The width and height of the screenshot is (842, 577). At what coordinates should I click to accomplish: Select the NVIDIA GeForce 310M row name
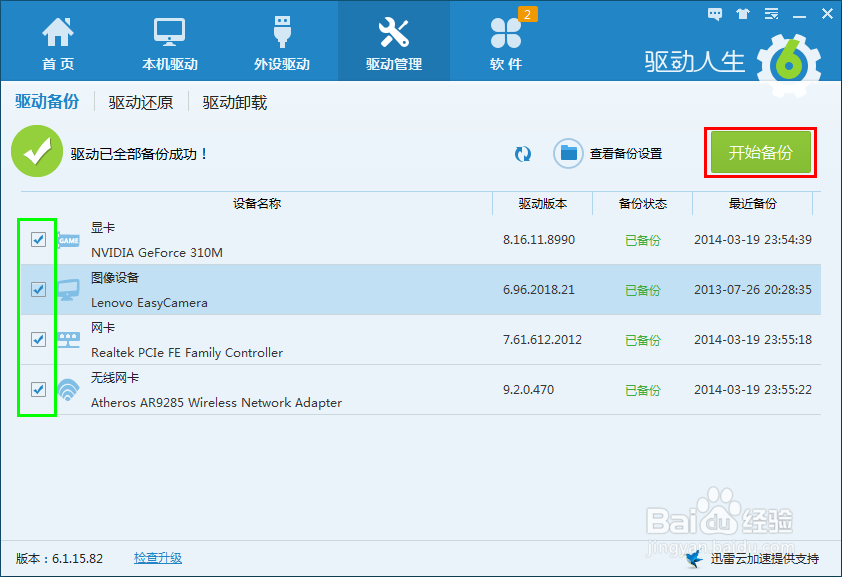pos(157,252)
